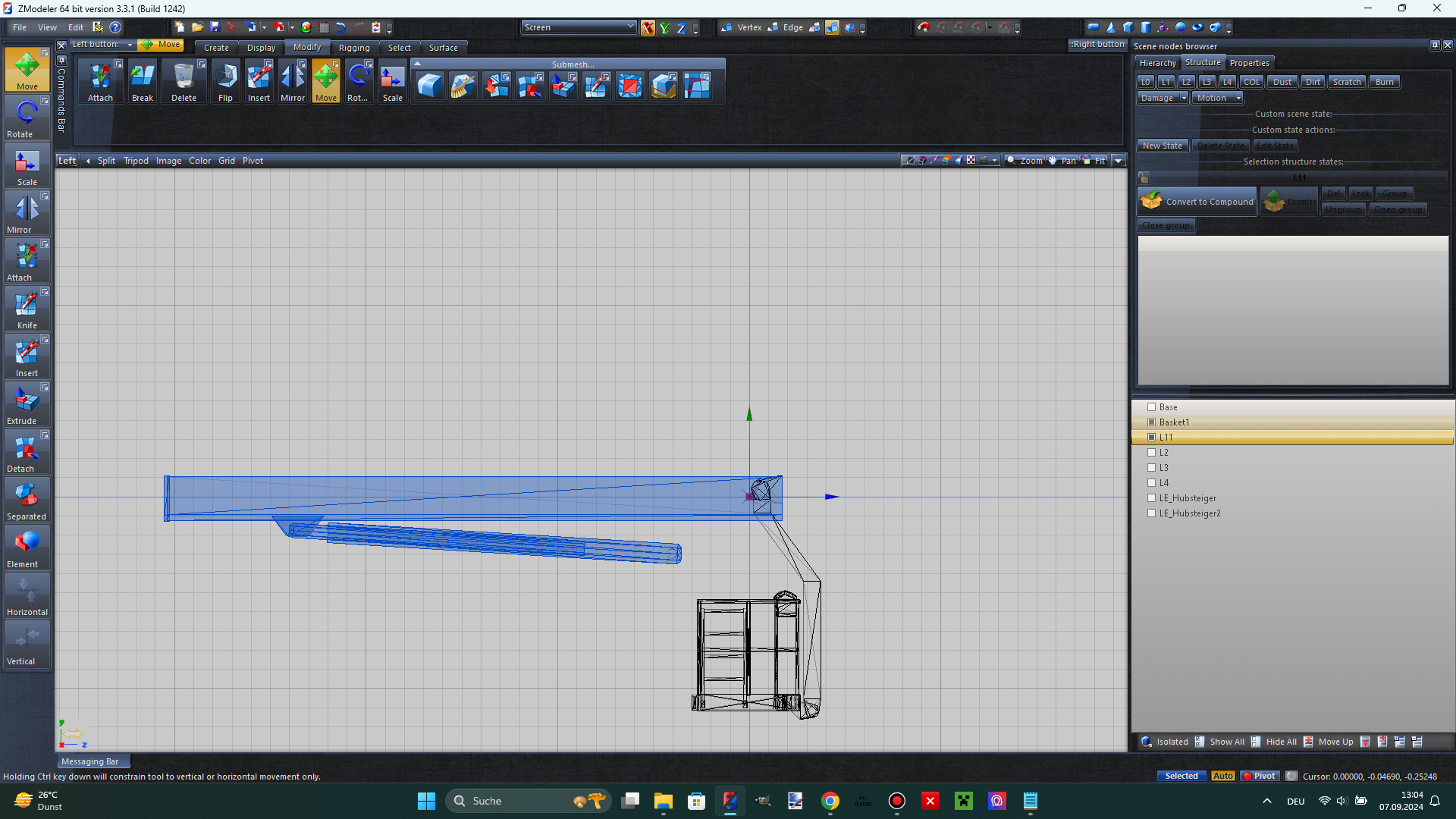Open the Hierarchy tab in scene browser
This screenshot has width=1456, height=819.
point(1157,63)
